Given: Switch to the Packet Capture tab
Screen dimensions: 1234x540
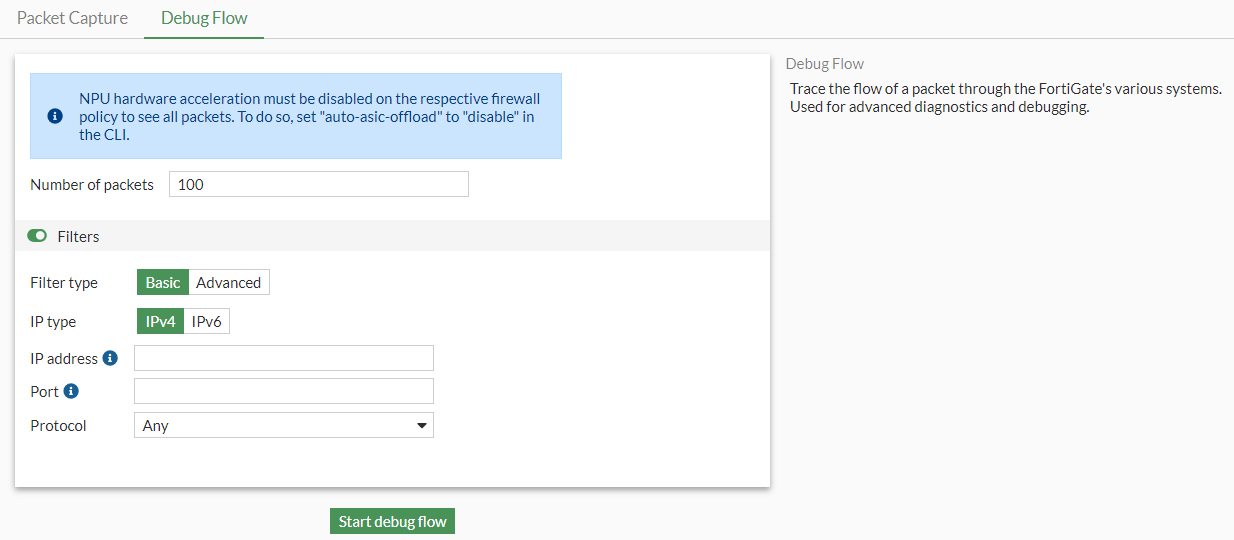Looking at the screenshot, I should (72, 18).
